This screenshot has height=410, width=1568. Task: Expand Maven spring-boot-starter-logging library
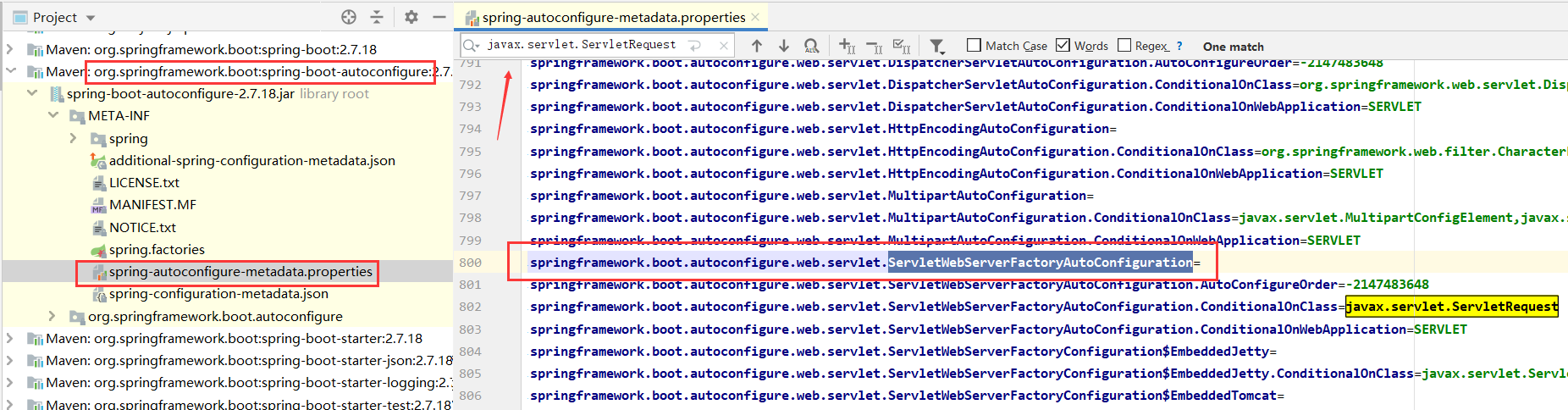[x=10, y=382]
